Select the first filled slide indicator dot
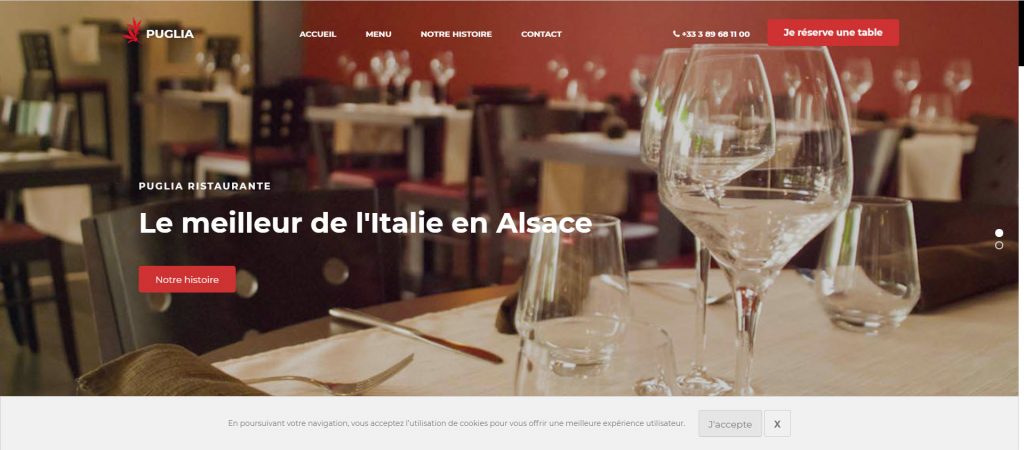The image size is (1024, 450). 999,233
